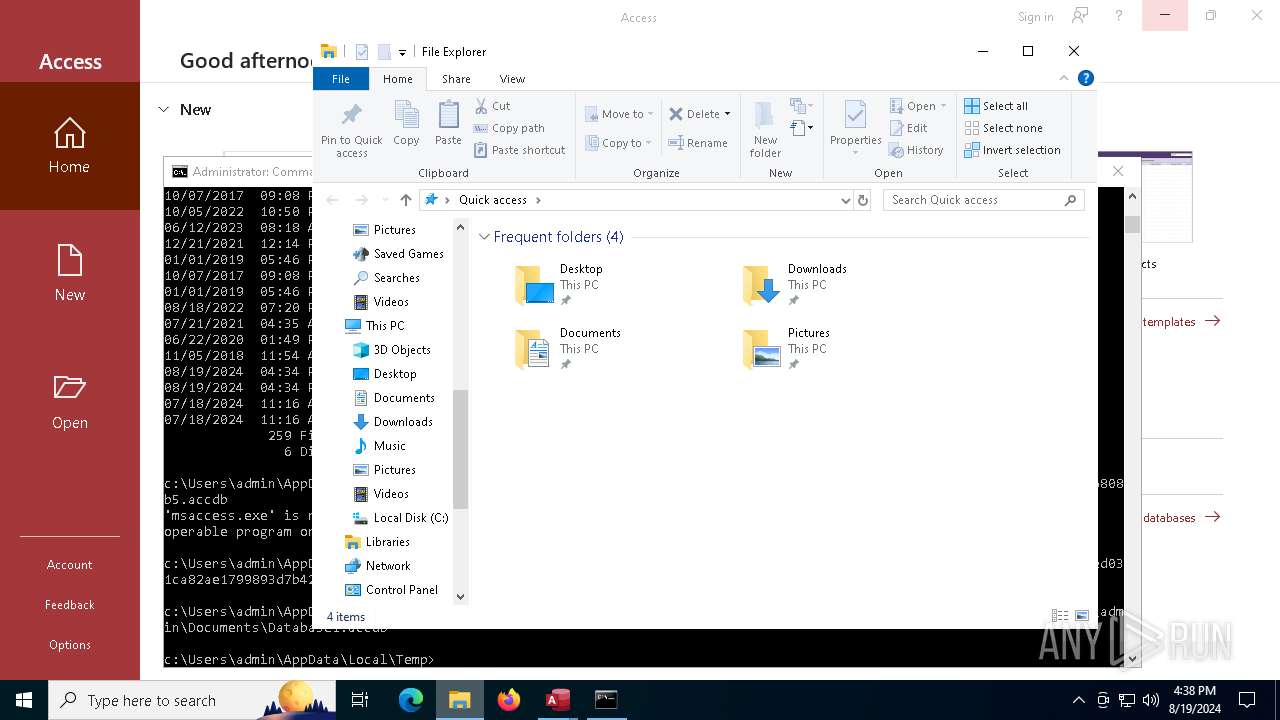The height and width of the screenshot is (720, 1280).
Task: Refresh the Quick access location
Action: coord(863,200)
